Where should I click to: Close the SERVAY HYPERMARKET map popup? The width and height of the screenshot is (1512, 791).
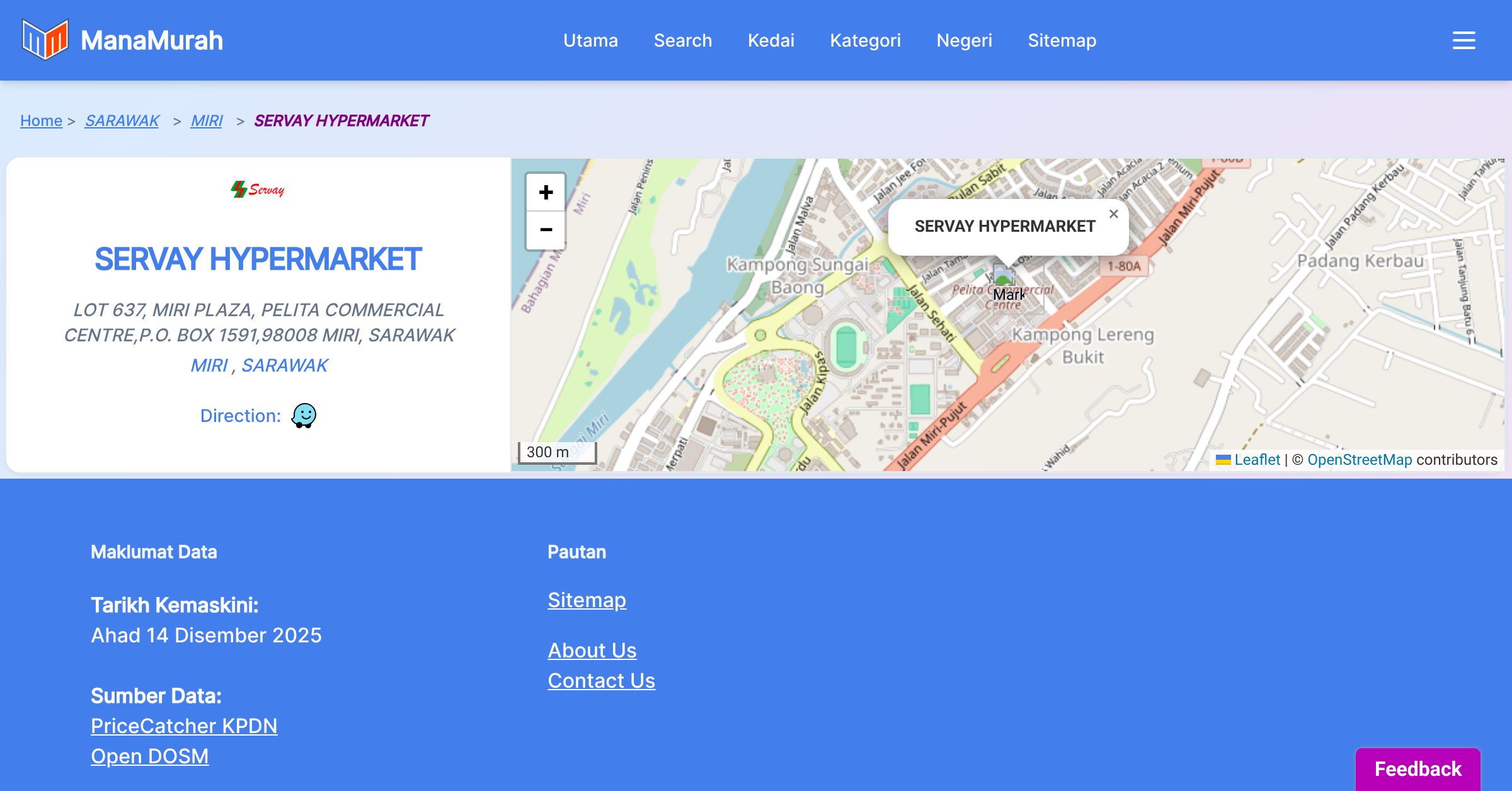(x=1113, y=214)
